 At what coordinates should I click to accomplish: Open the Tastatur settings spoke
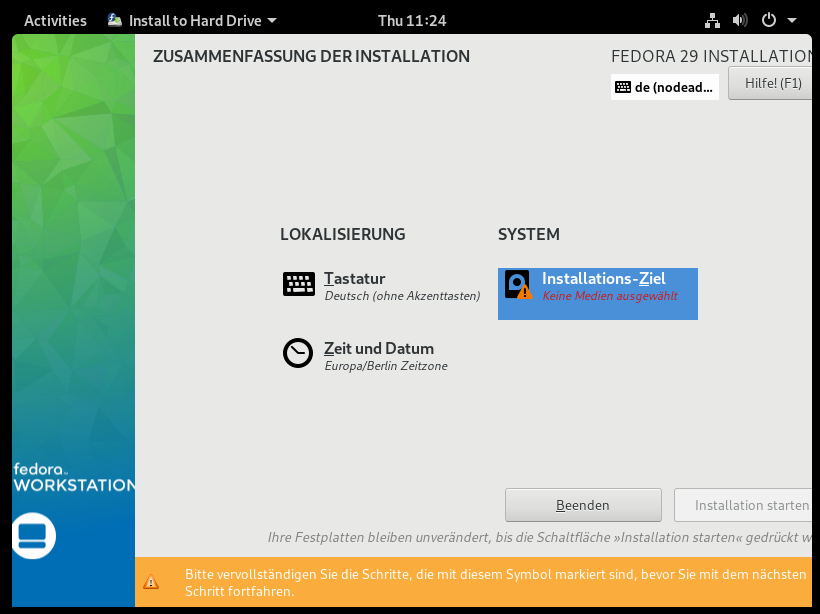[x=381, y=286]
